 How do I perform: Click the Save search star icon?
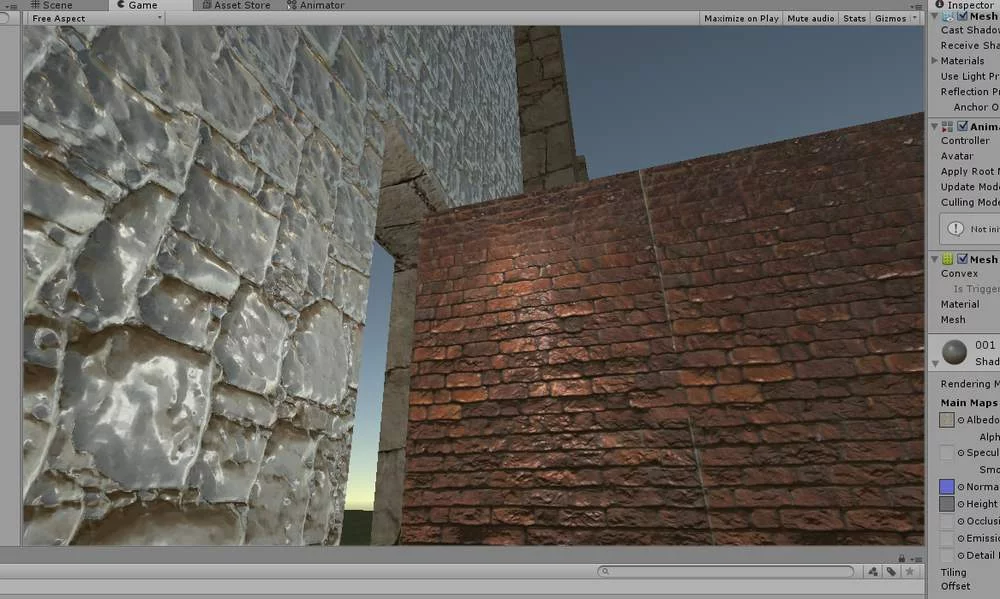tap(909, 571)
